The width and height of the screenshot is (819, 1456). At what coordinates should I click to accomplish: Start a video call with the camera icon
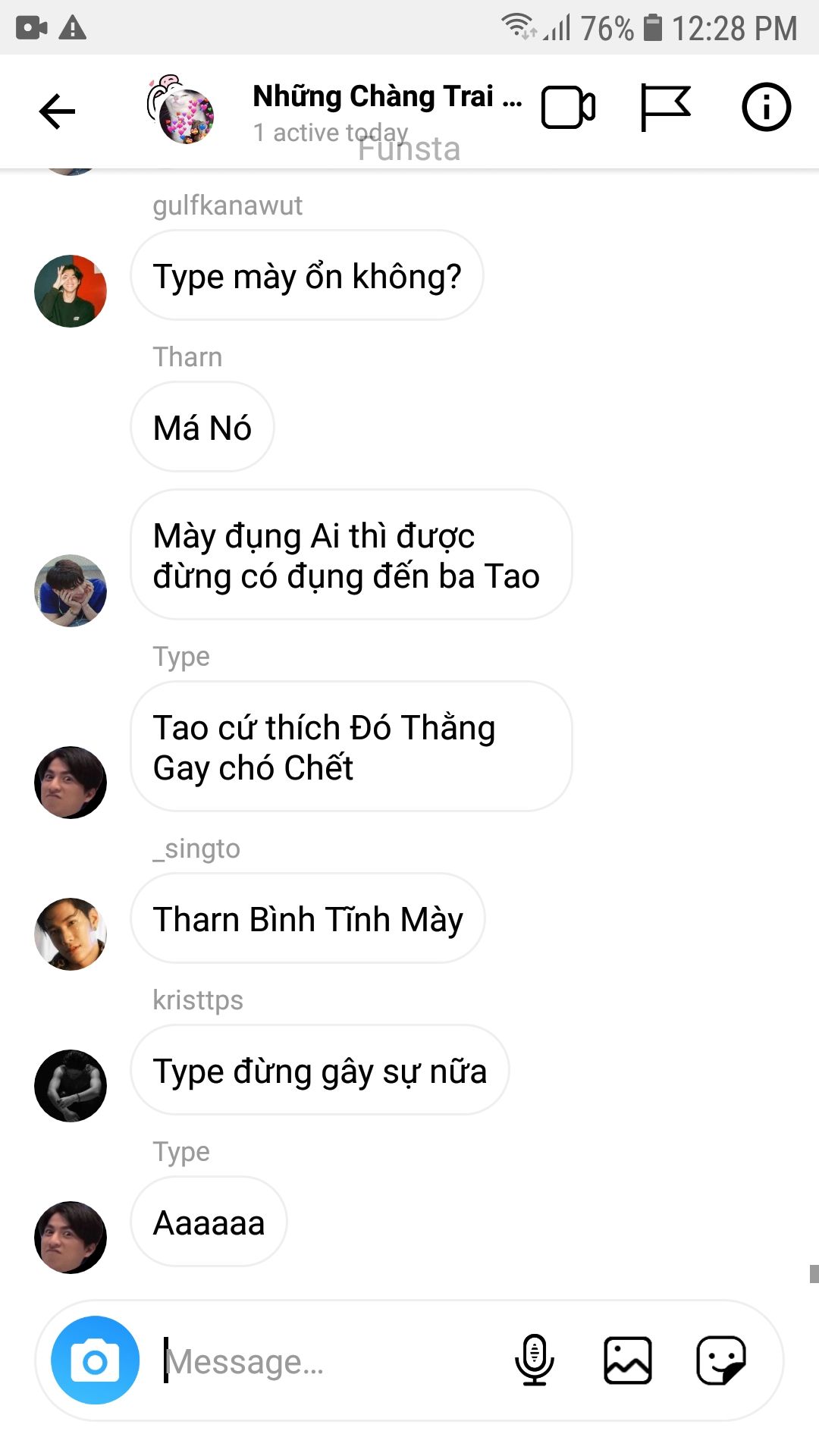568,108
